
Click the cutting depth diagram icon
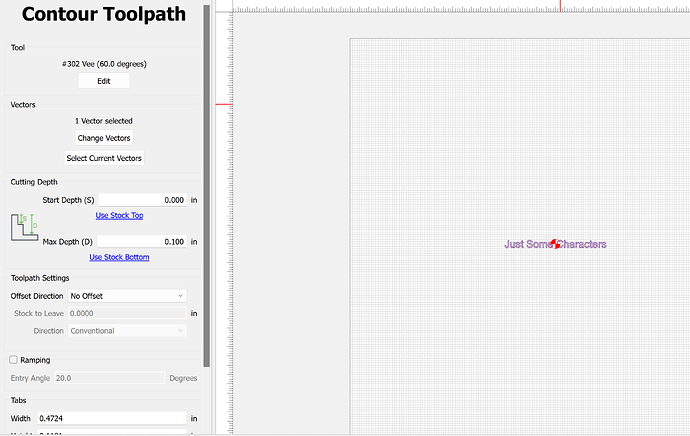click(24, 227)
